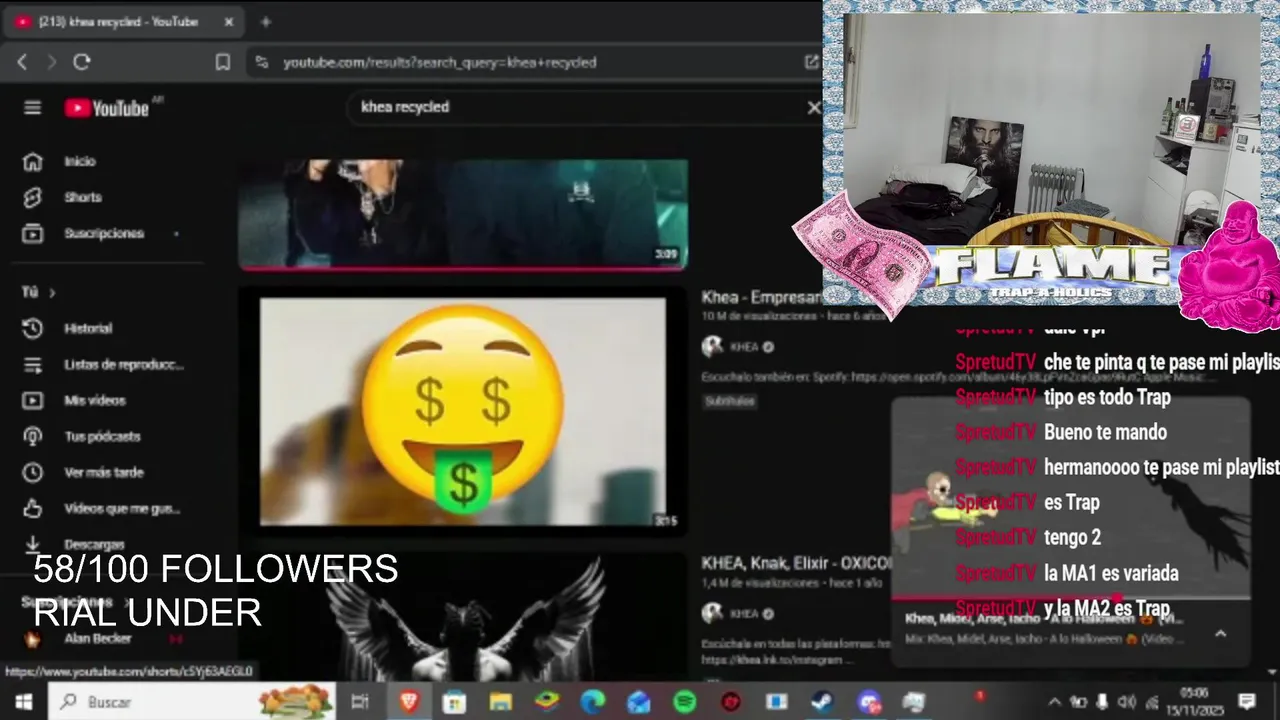The image size is (1280, 720).
Task: Reload the page with the refresh icon
Action: click(x=82, y=62)
